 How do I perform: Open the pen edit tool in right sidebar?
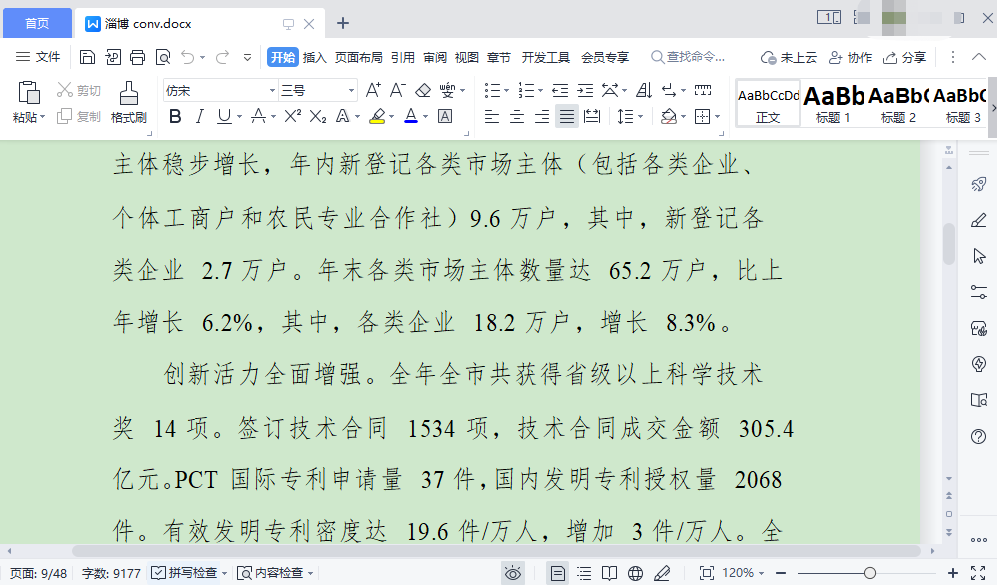[979, 220]
